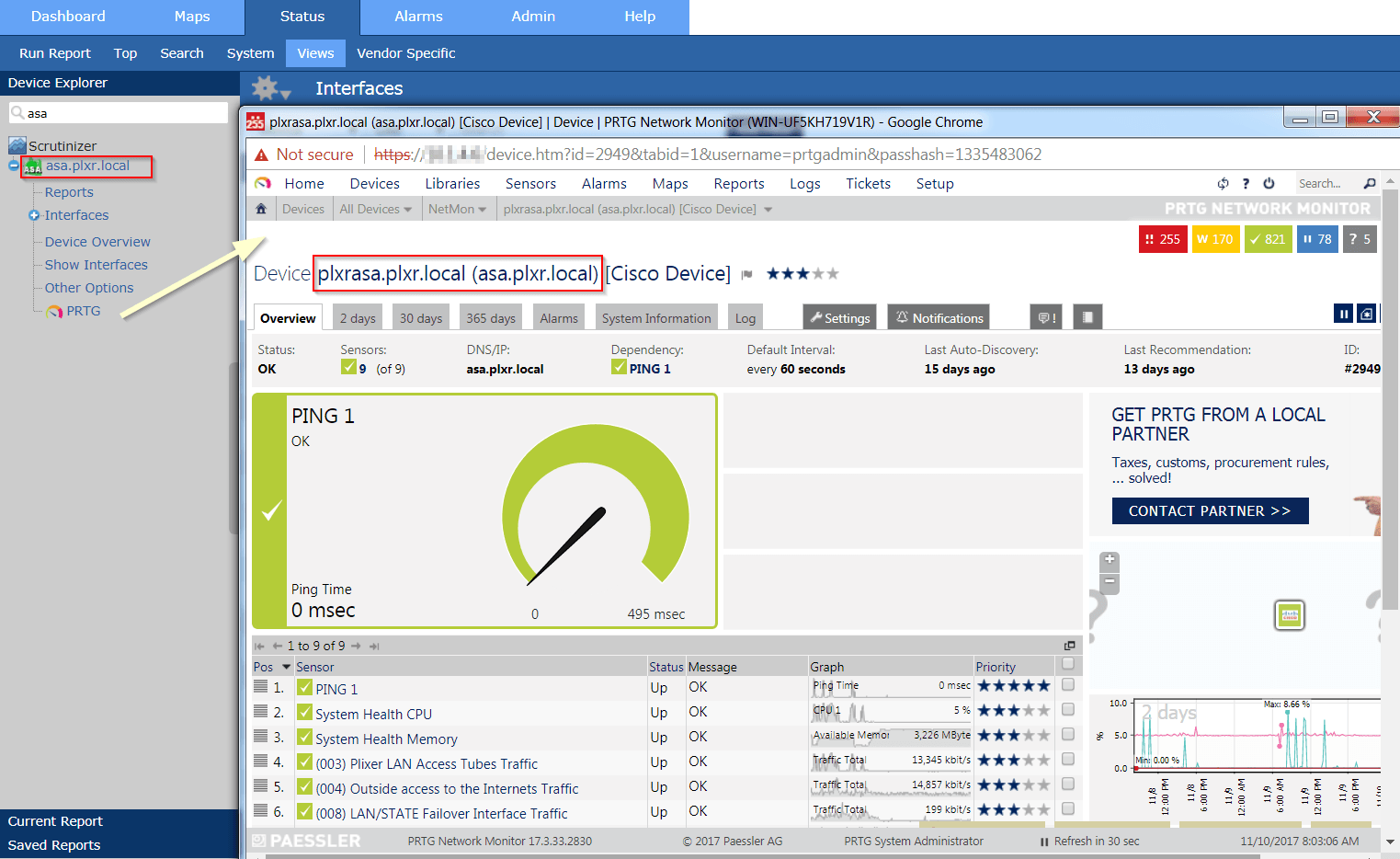The image size is (1400, 859).
Task: Zoom out the map with minus button
Action: [x=1110, y=581]
